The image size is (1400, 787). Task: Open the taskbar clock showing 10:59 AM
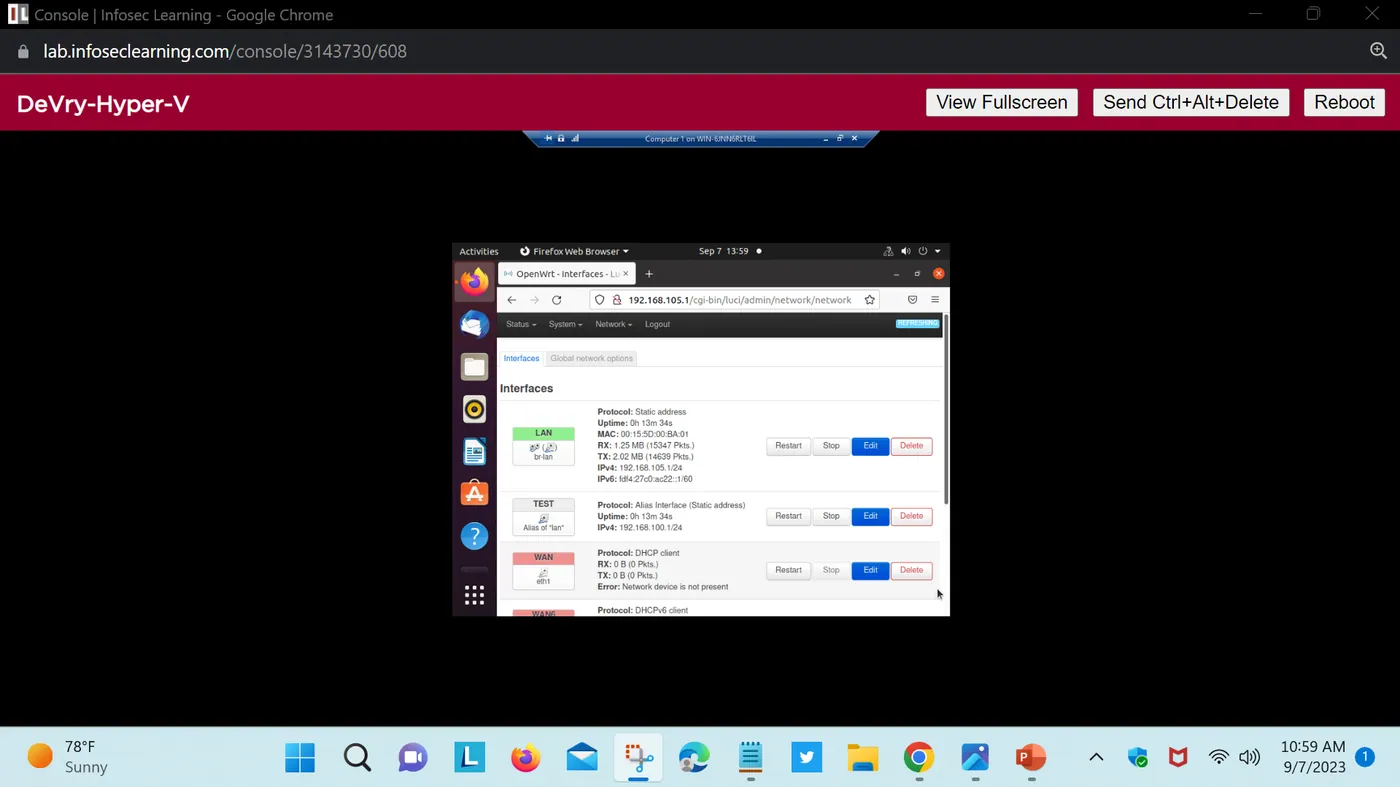(1312, 757)
